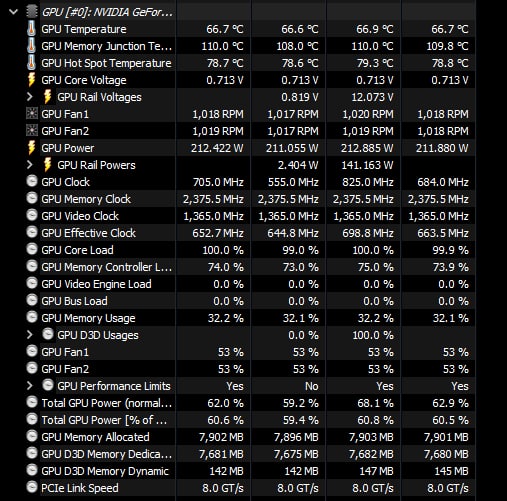Viewport: 507px width, 501px height.
Task: Click the 212.422 W current GPU Power value
Action: tap(217, 148)
